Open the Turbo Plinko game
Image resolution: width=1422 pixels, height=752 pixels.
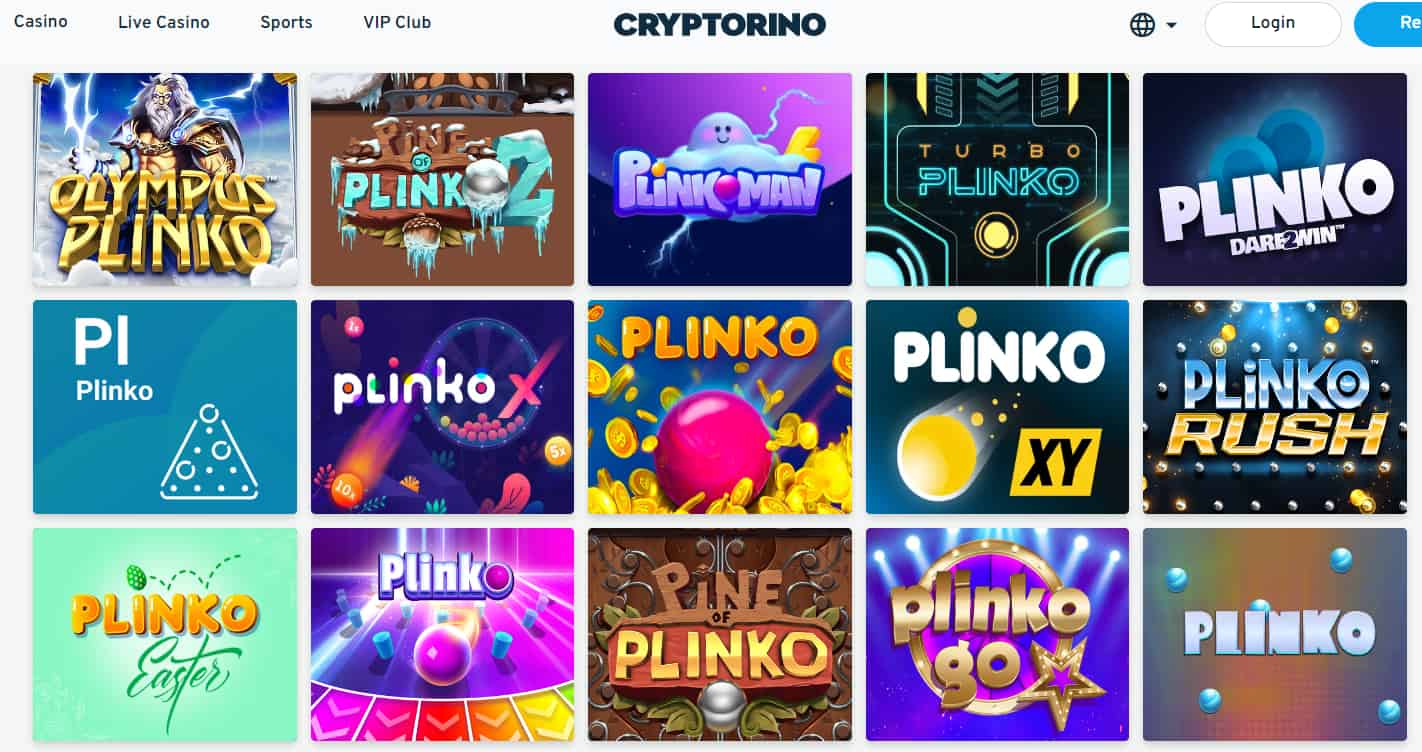[997, 180]
